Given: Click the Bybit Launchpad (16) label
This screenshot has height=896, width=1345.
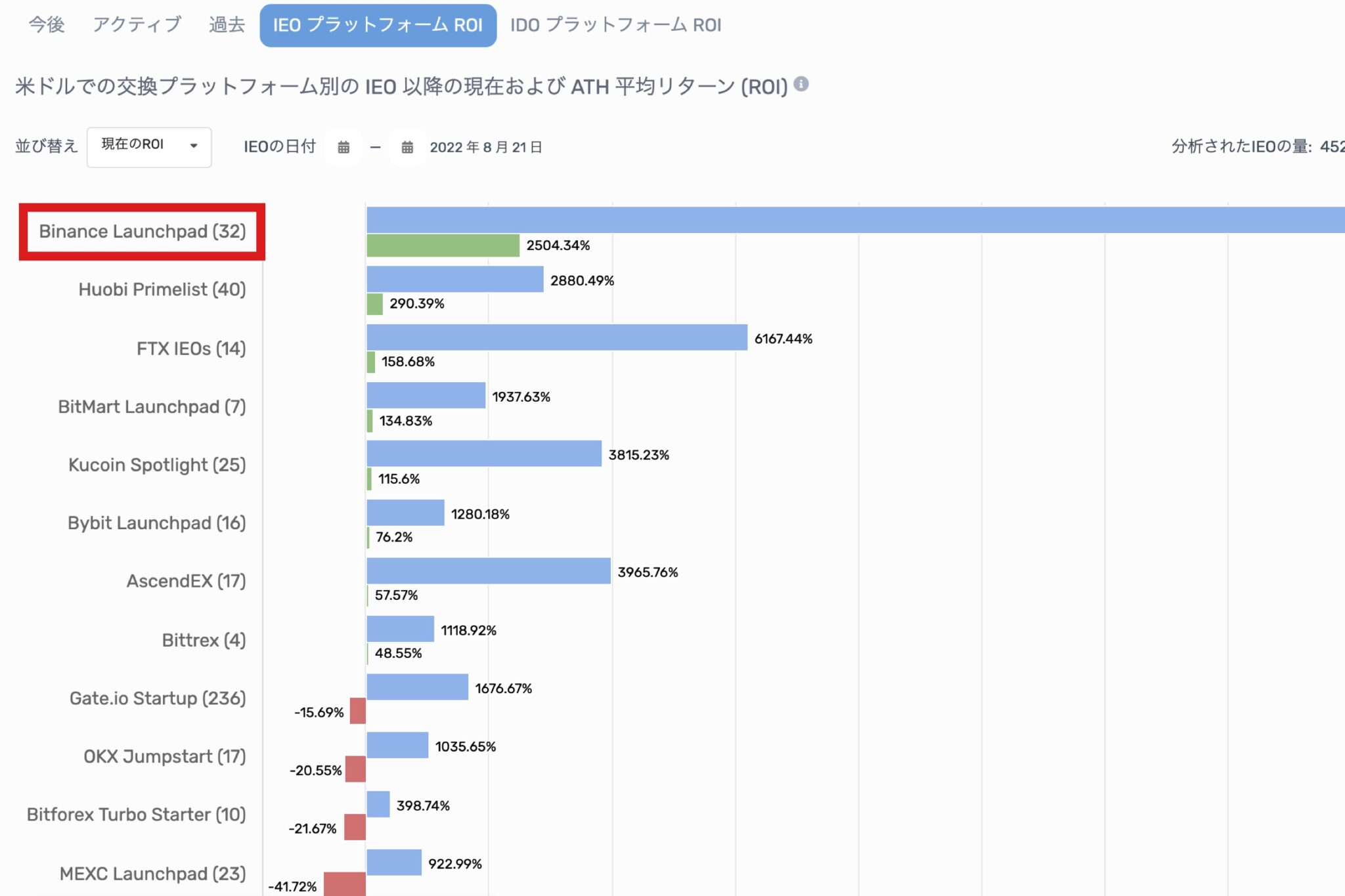Looking at the screenshot, I should [157, 523].
